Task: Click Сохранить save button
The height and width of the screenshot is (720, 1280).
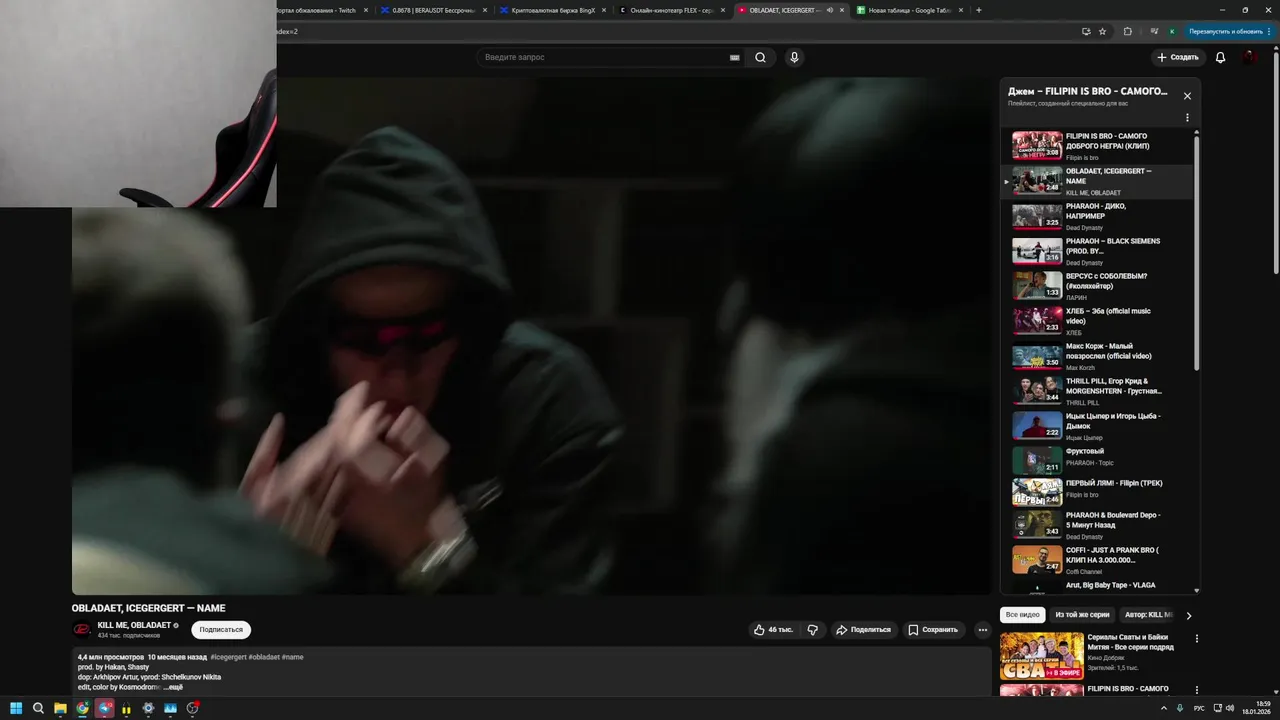Action: point(934,630)
